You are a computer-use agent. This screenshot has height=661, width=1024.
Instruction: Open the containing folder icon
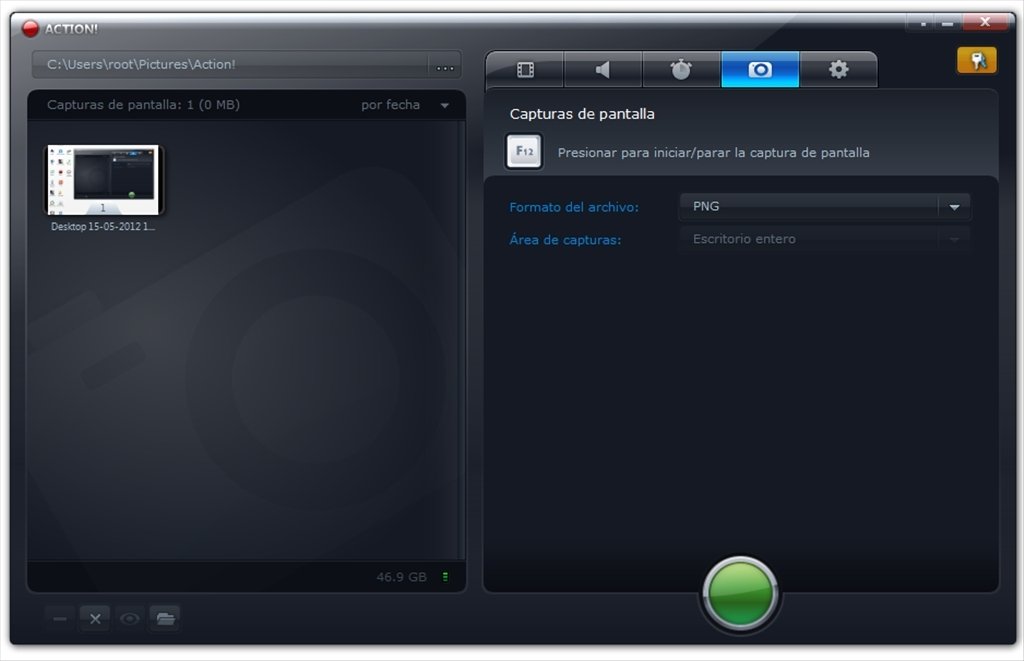tap(165, 618)
